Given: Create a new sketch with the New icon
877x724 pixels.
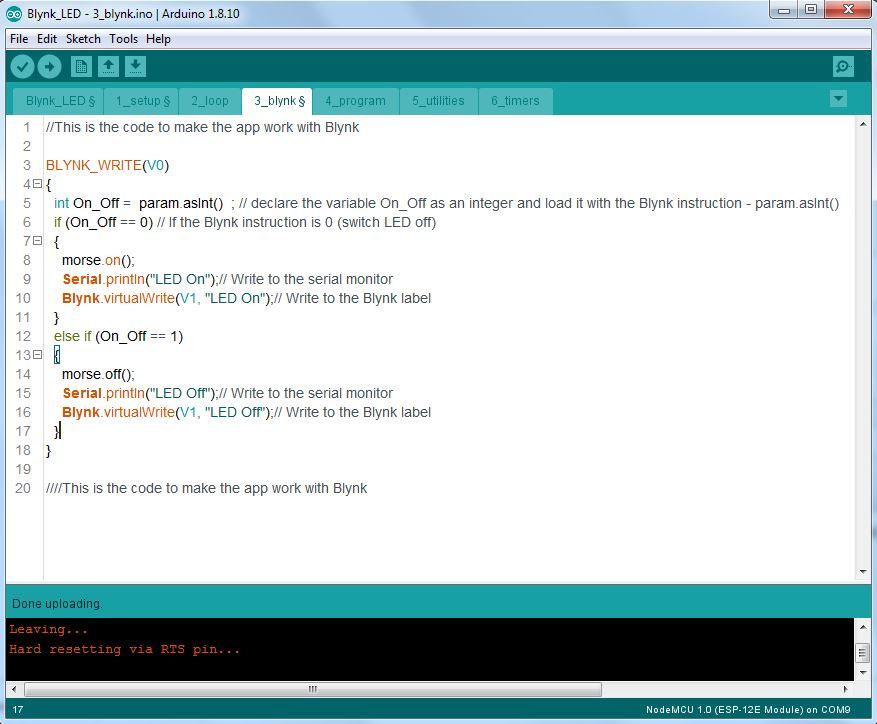Looking at the screenshot, I should click(81, 67).
